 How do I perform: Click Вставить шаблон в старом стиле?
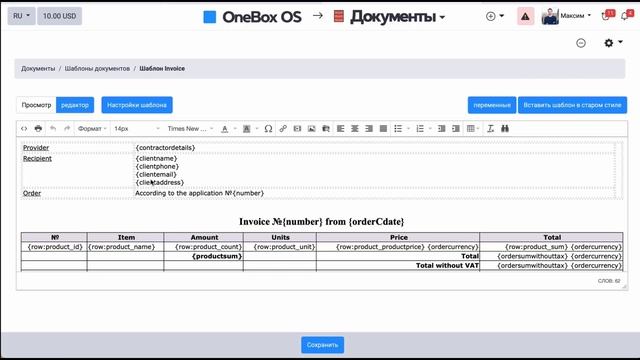pyautogui.click(x=572, y=105)
